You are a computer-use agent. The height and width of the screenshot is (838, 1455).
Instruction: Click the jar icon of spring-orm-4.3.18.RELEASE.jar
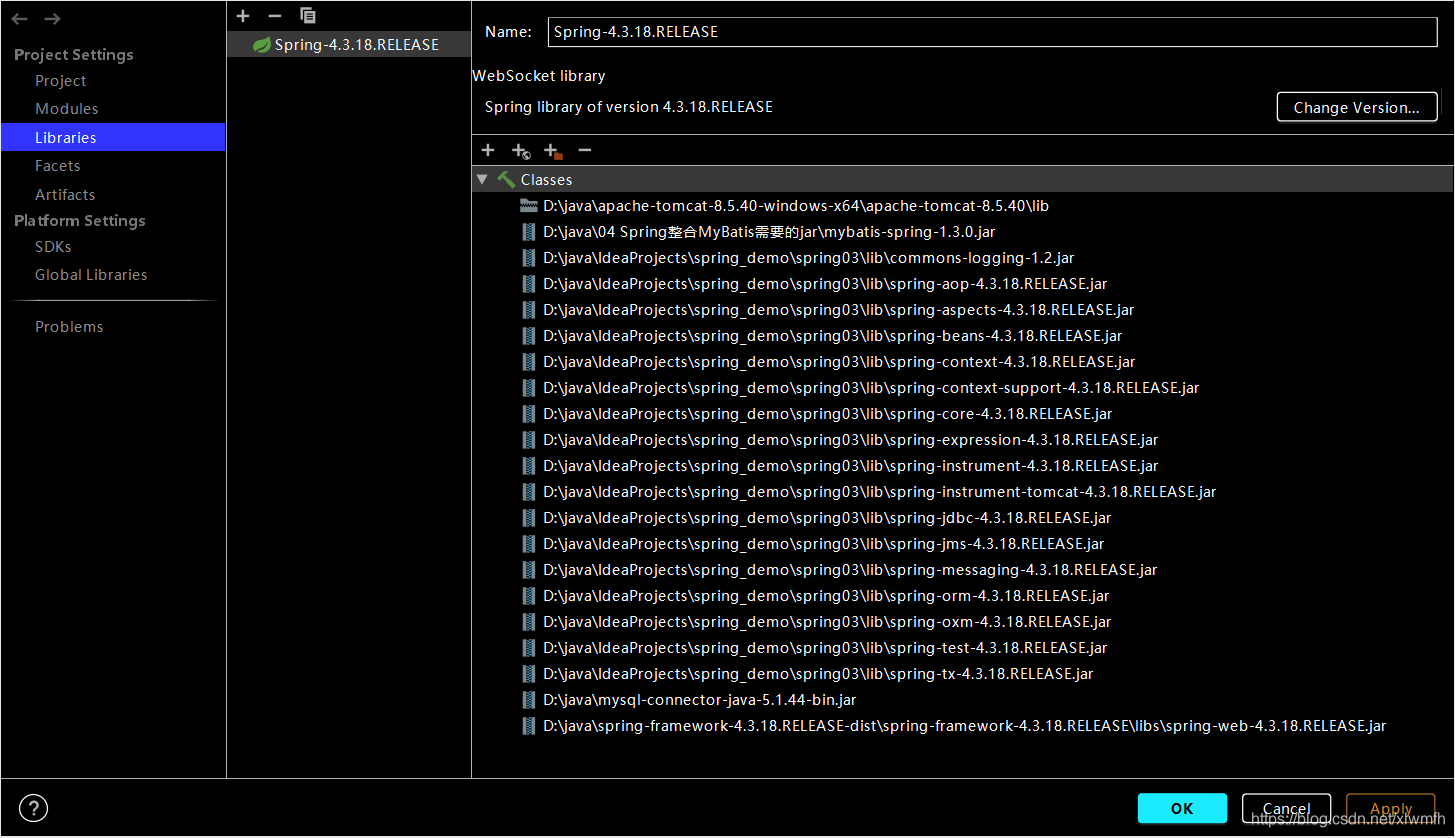(529, 596)
